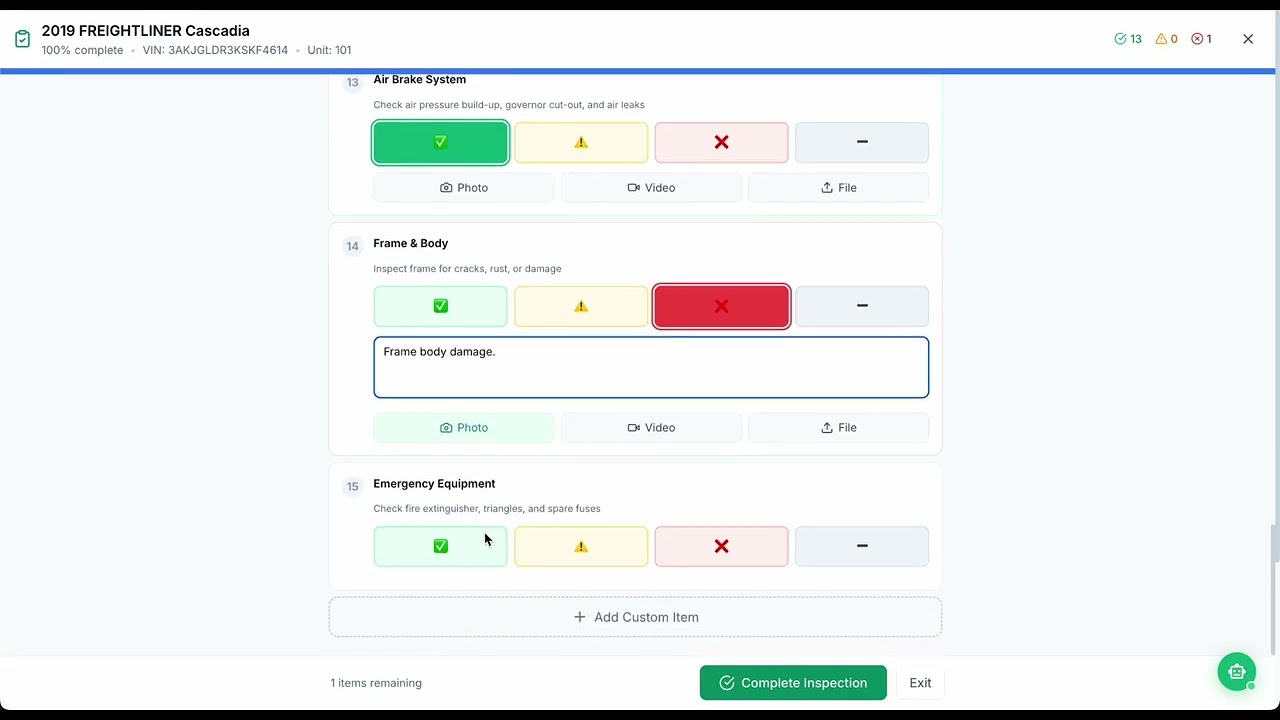Mark Air Brake System as failed
Viewport: 1280px width, 720px height.
pyautogui.click(x=721, y=142)
